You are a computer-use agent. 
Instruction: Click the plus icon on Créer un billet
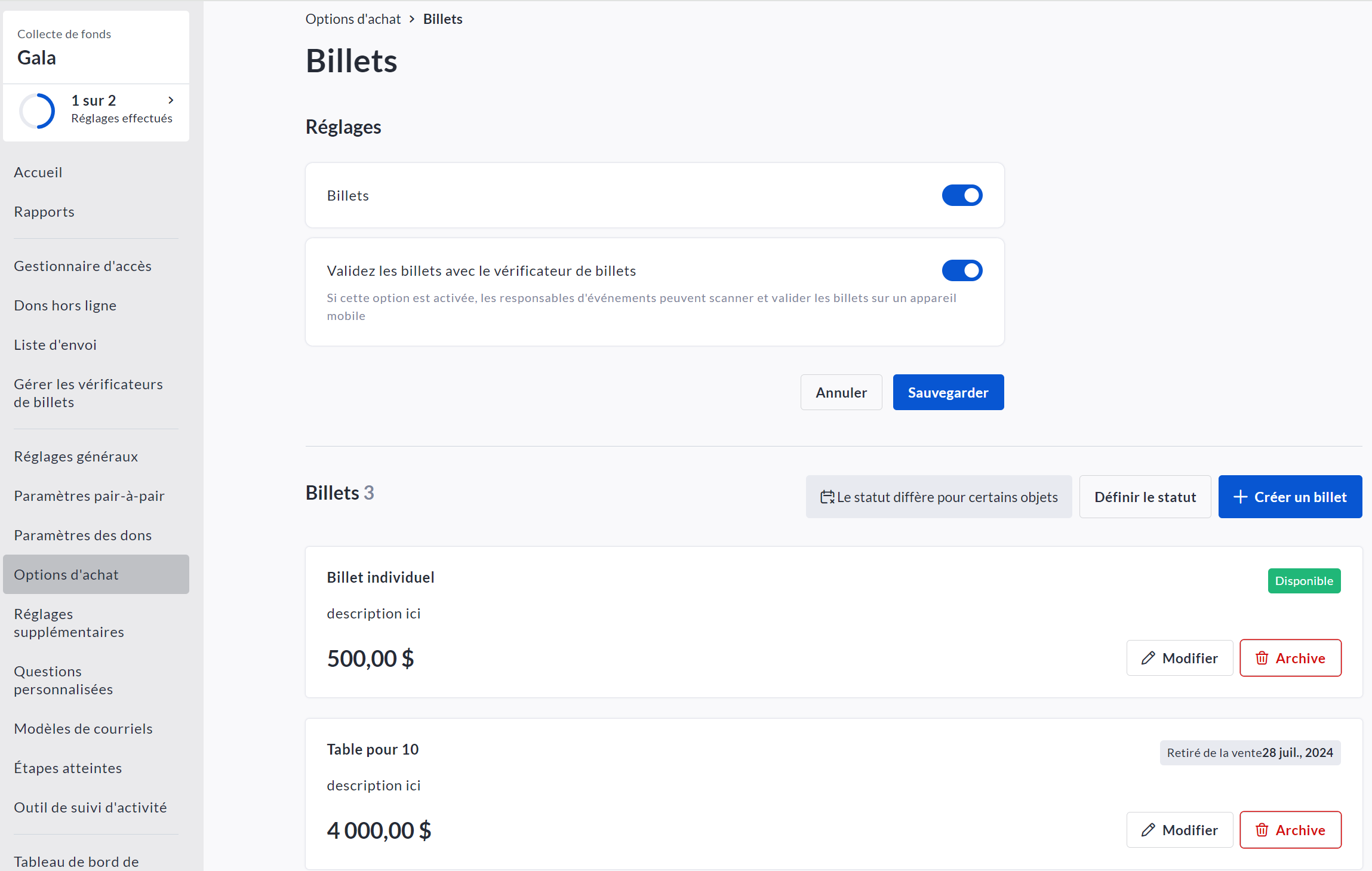(x=1240, y=497)
